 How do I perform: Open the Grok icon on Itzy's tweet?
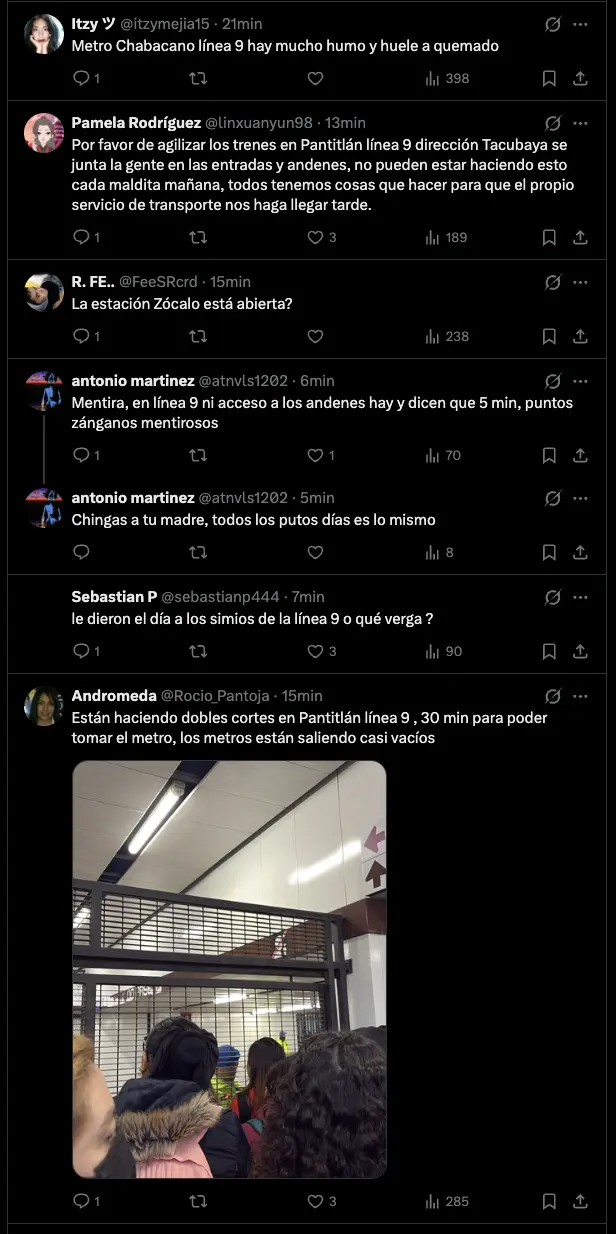pos(552,25)
